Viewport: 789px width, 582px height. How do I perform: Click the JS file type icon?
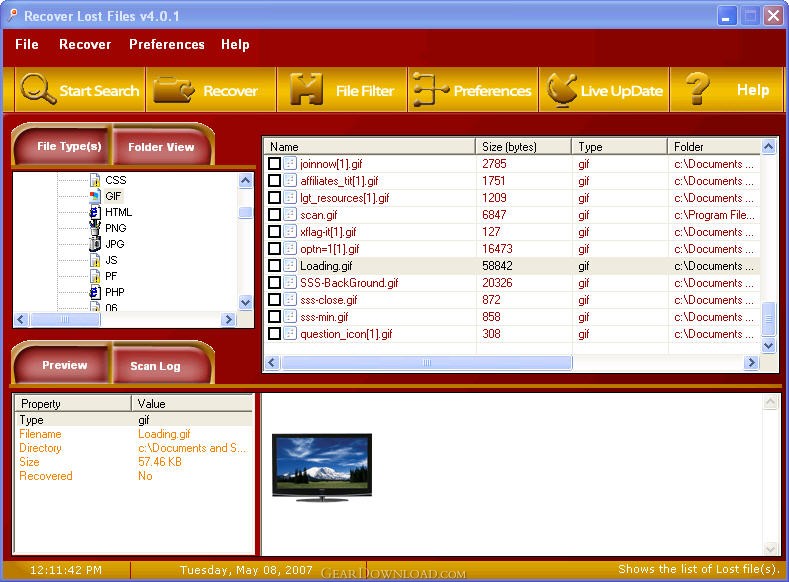coord(95,260)
